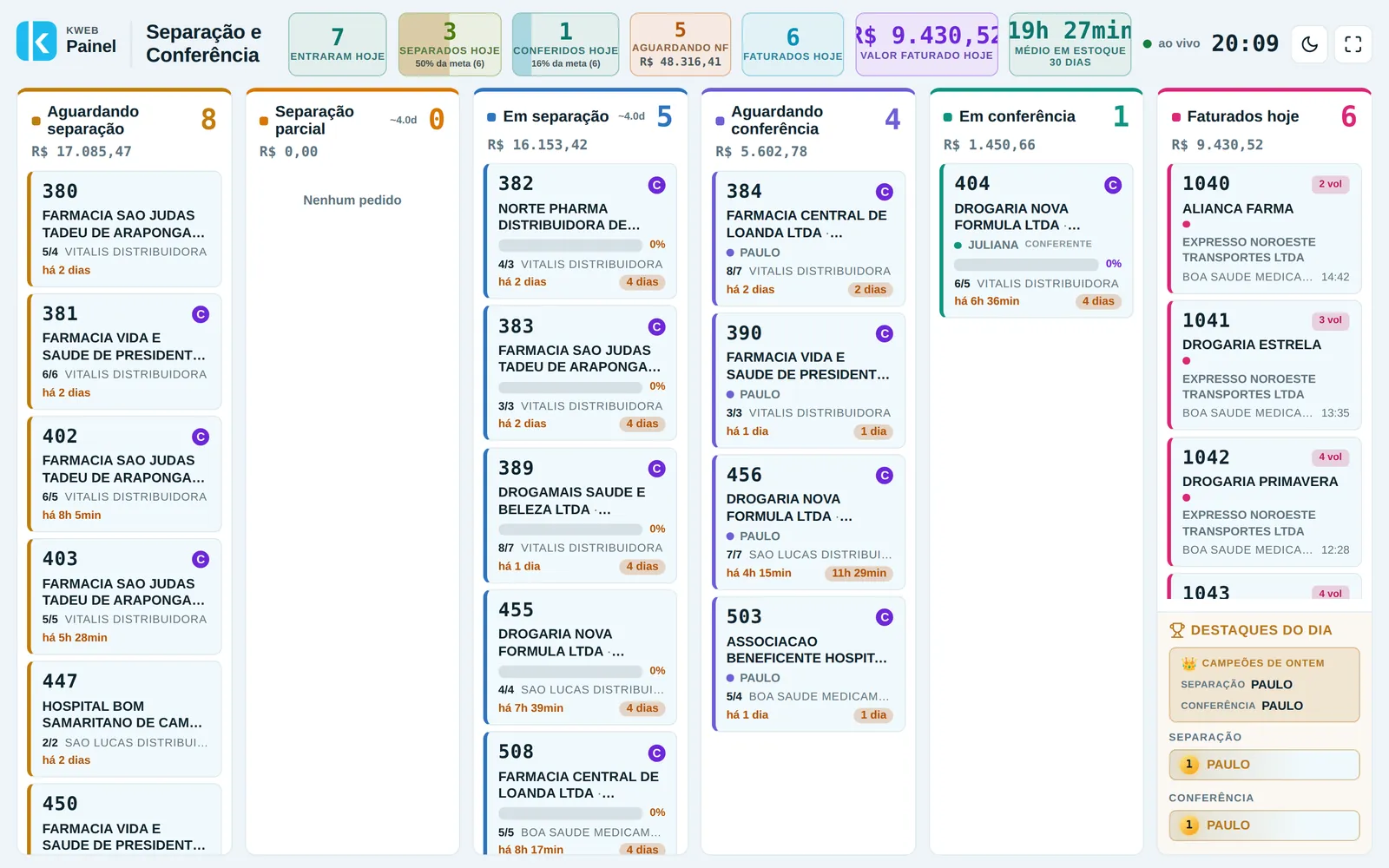The image size is (1389, 868).
Task: Click progress bar on order 404
Action: tap(1025, 264)
